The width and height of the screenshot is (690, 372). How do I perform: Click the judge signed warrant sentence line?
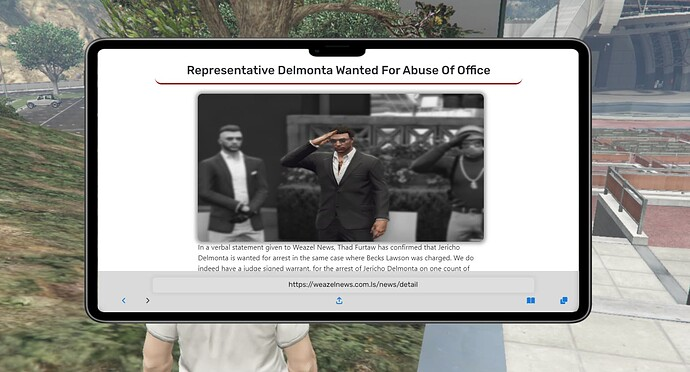coord(334,268)
